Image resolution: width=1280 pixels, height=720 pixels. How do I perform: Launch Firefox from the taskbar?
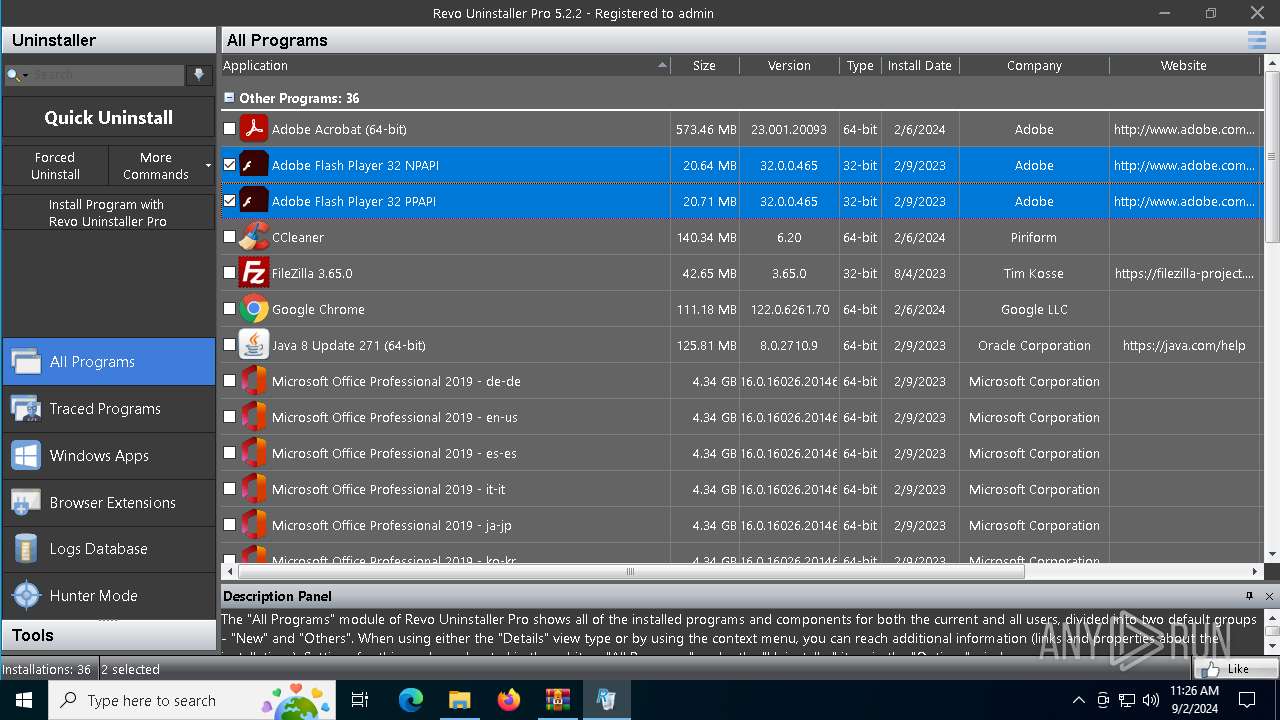click(x=508, y=700)
